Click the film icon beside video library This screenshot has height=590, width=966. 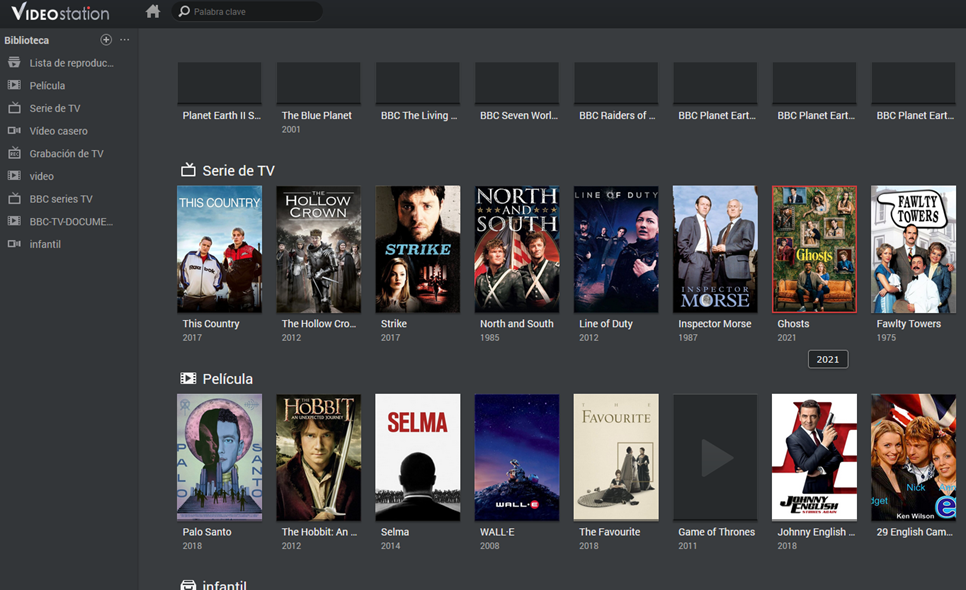coord(14,176)
